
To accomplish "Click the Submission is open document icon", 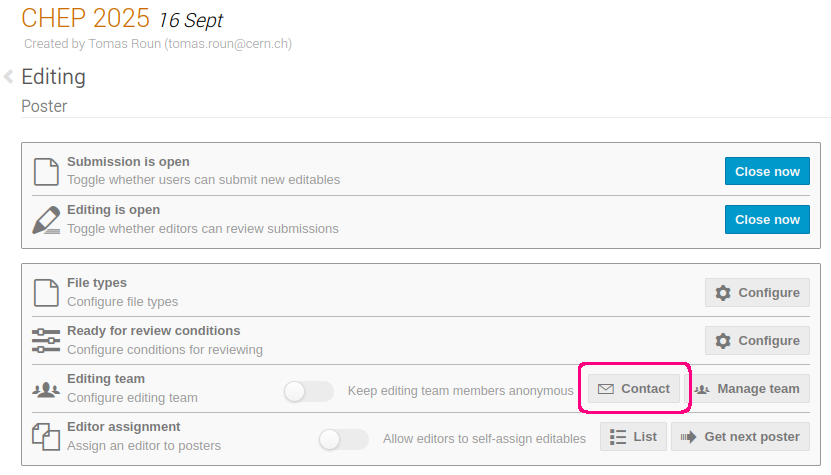I will coord(46,171).
